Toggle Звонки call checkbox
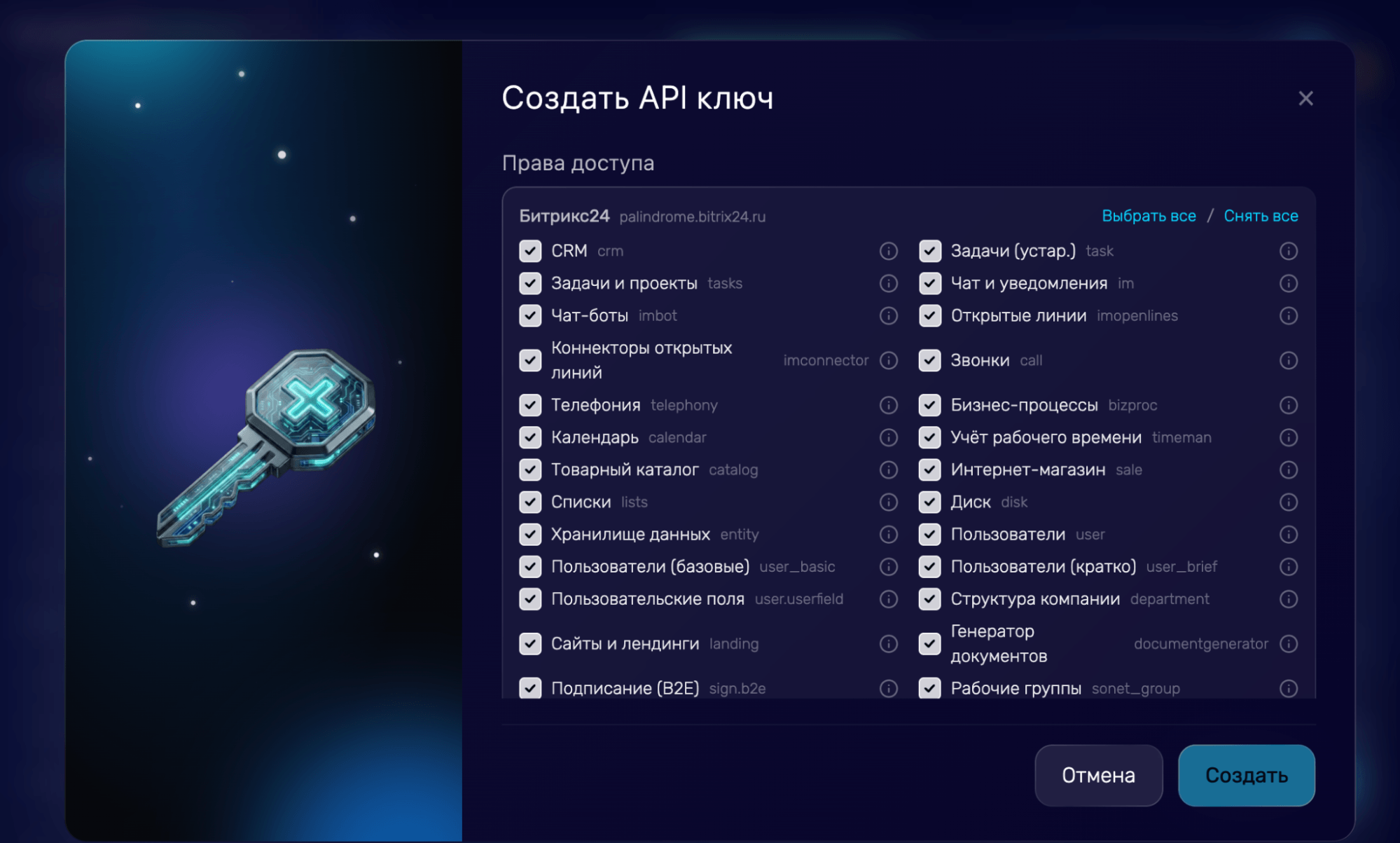This screenshot has width=1400, height=843. tap(929, 360)
